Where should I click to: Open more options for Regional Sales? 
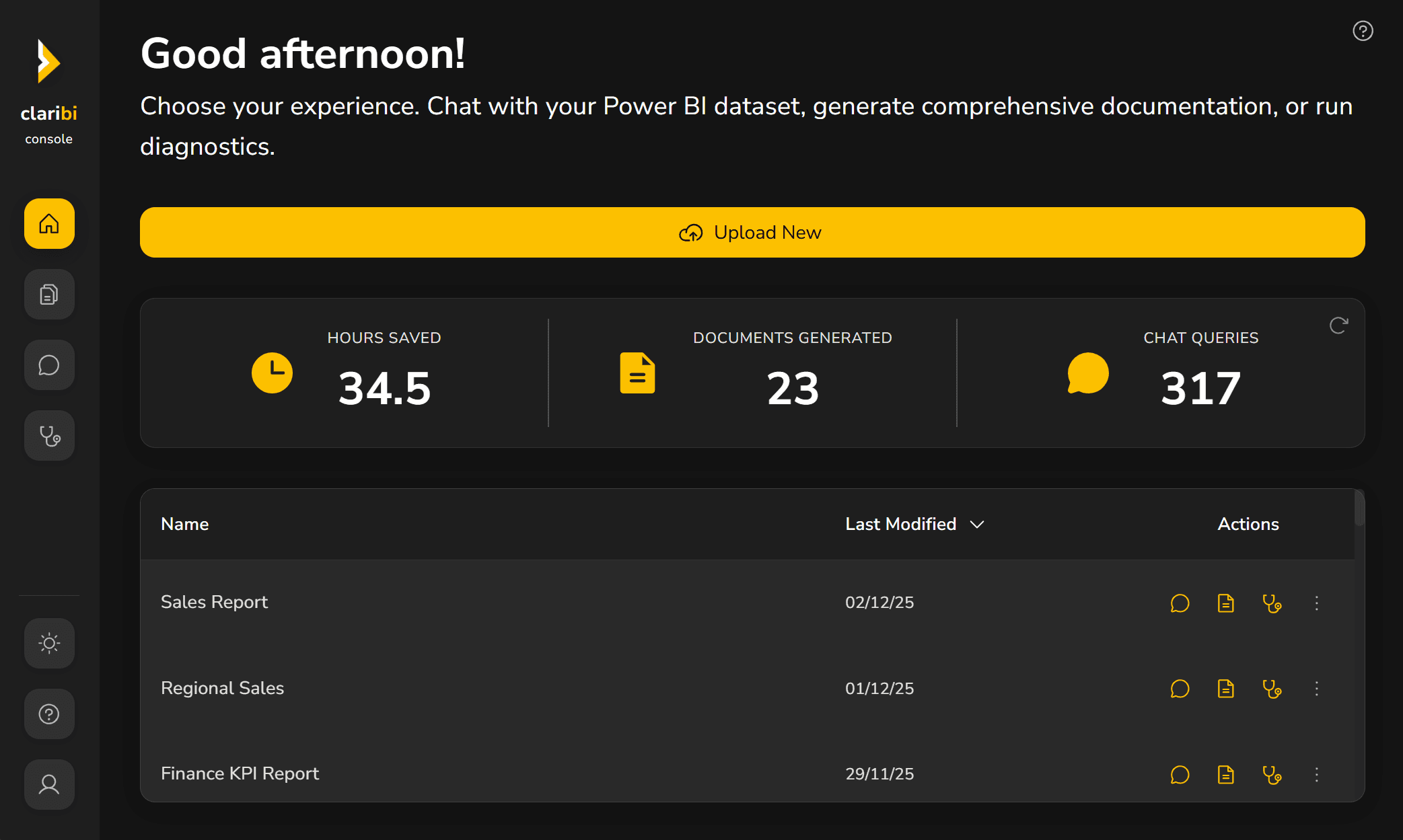[1317, 689]
